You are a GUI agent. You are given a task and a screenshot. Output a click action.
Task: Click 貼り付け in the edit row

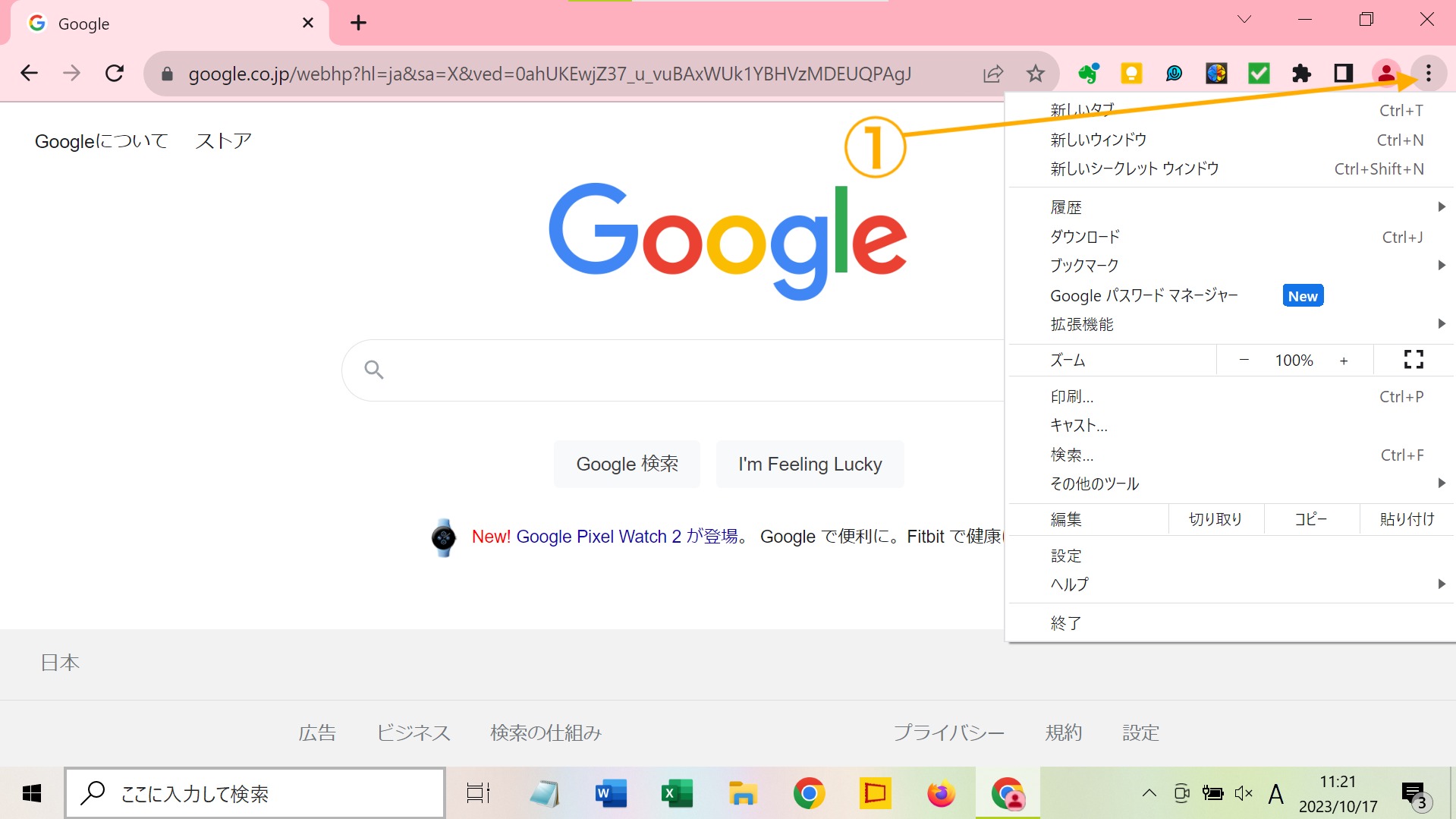click(x=1407, y=519)
